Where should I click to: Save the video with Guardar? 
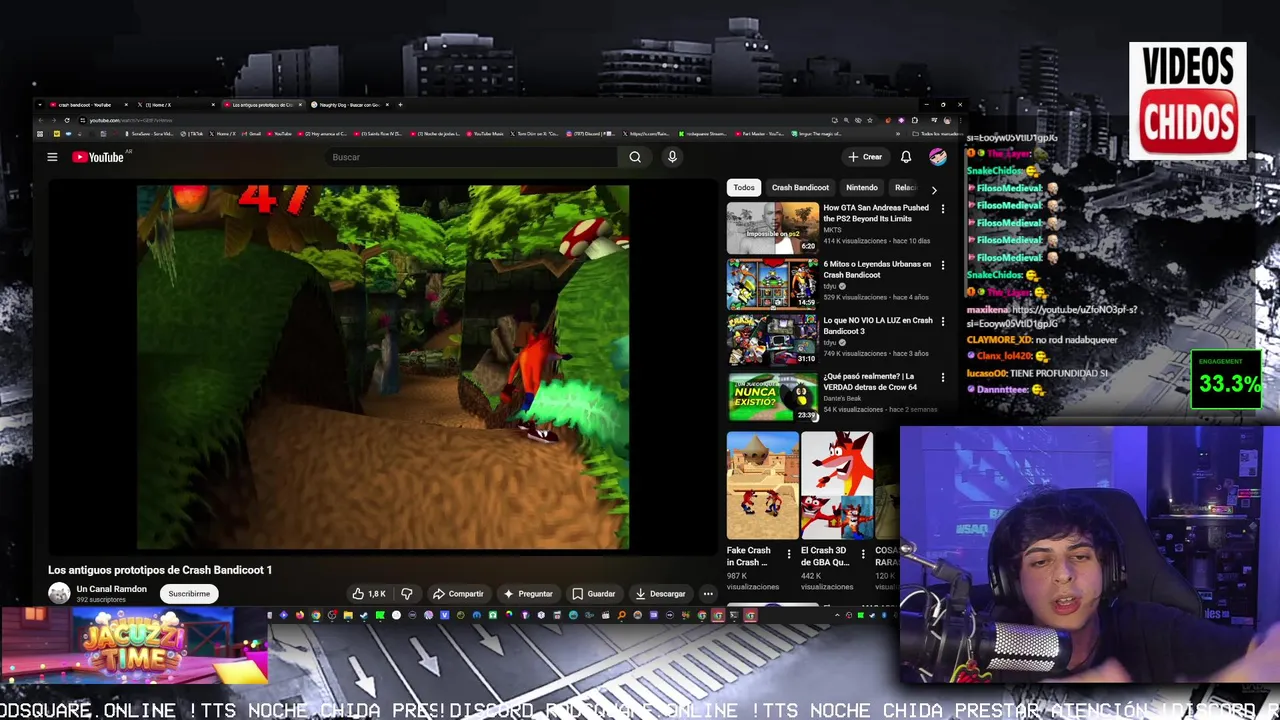click(594, 594)
